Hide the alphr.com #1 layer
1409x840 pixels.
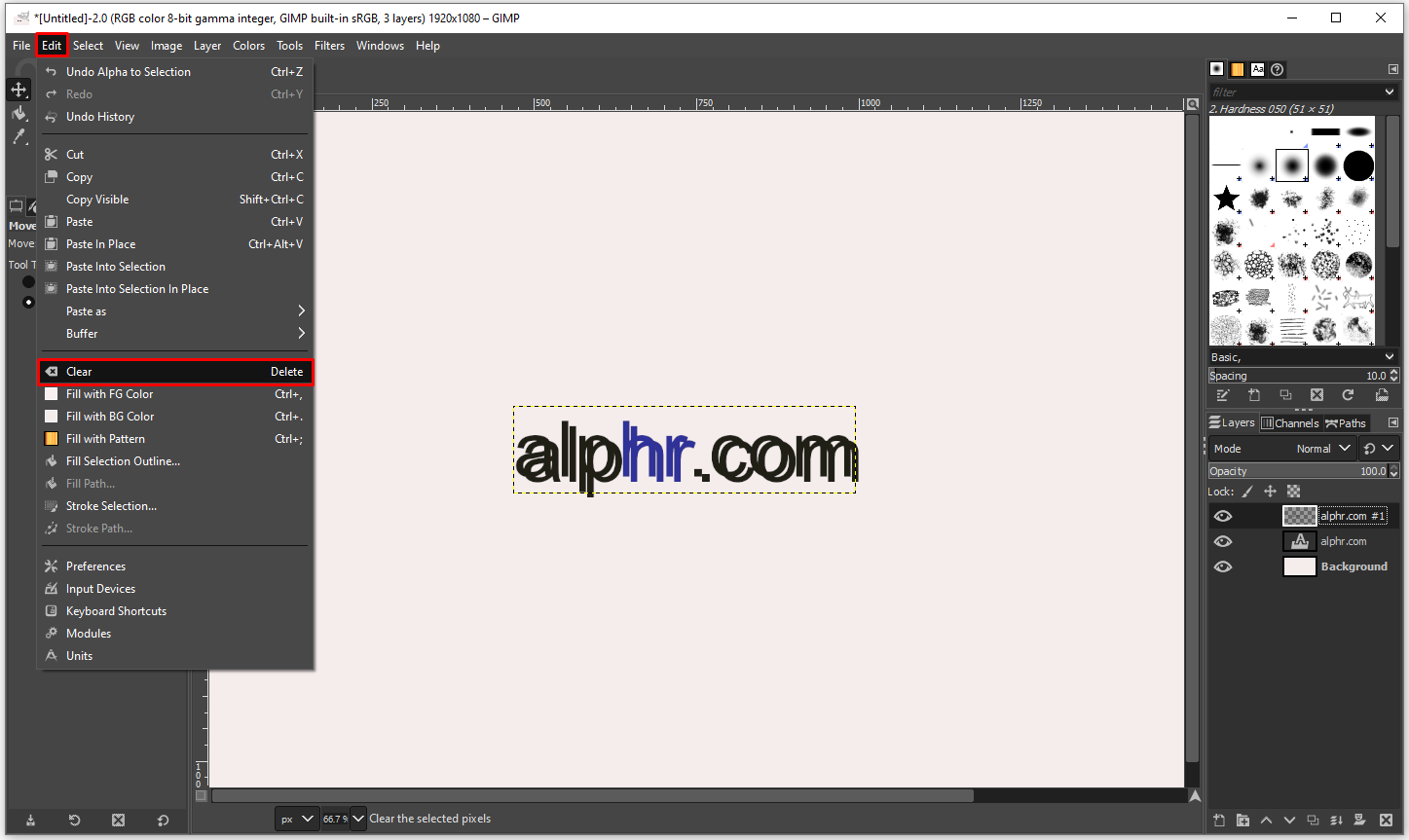click(x=1223, y=516)
